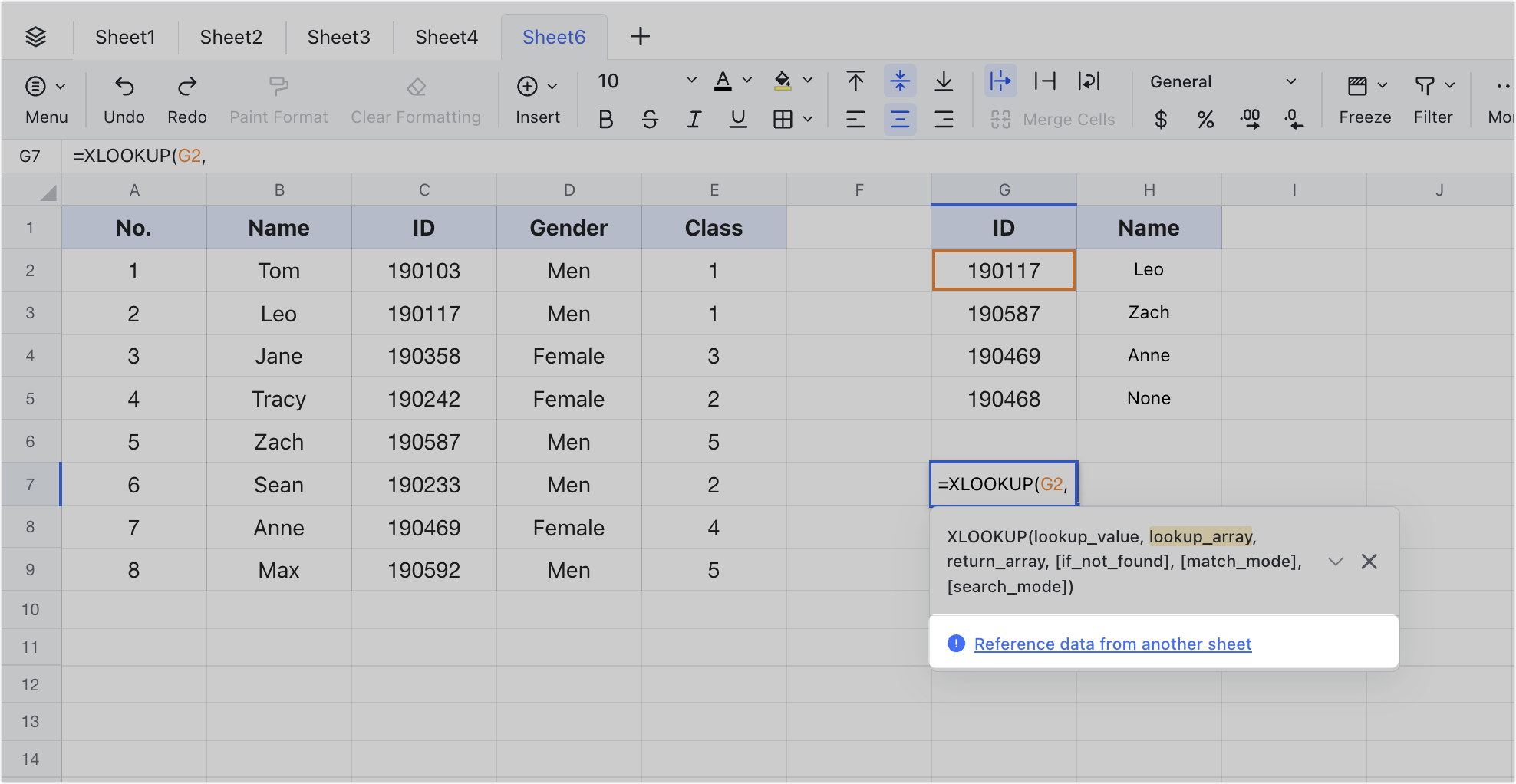Expand the XLOOKUP function help details

click(1335, 561)
